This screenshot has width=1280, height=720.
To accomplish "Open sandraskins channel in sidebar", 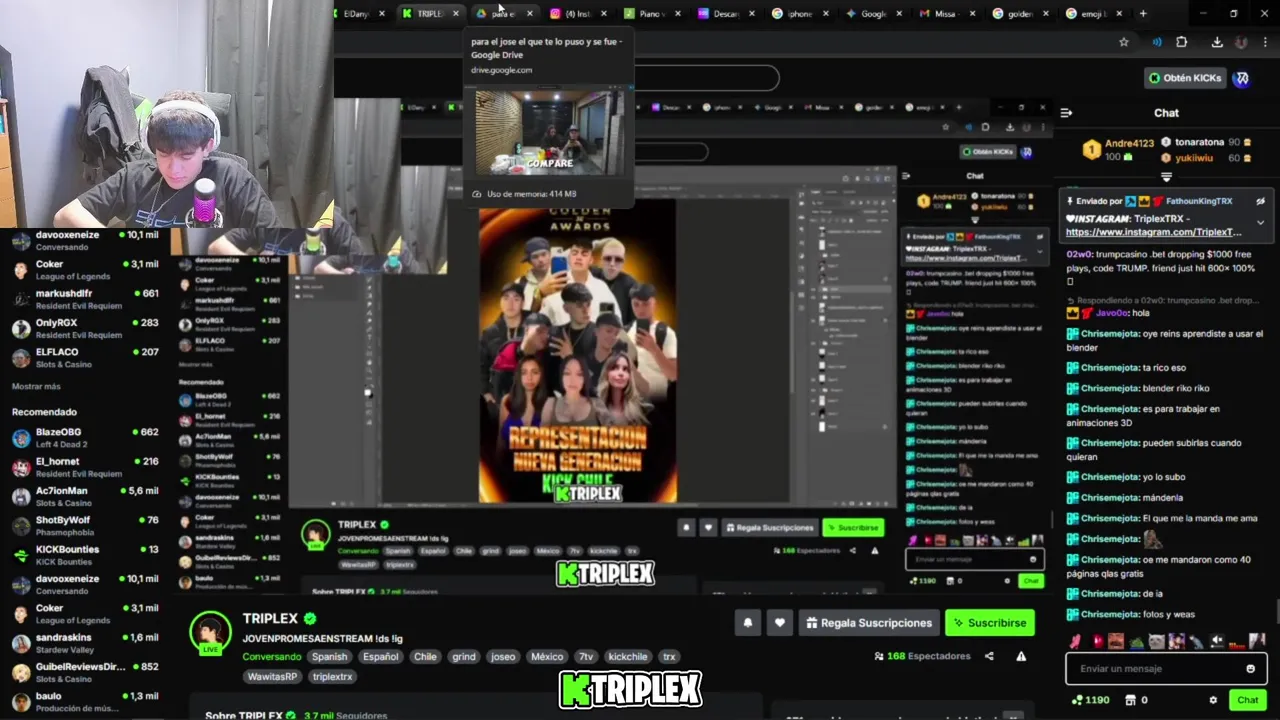I will (85, 643).
